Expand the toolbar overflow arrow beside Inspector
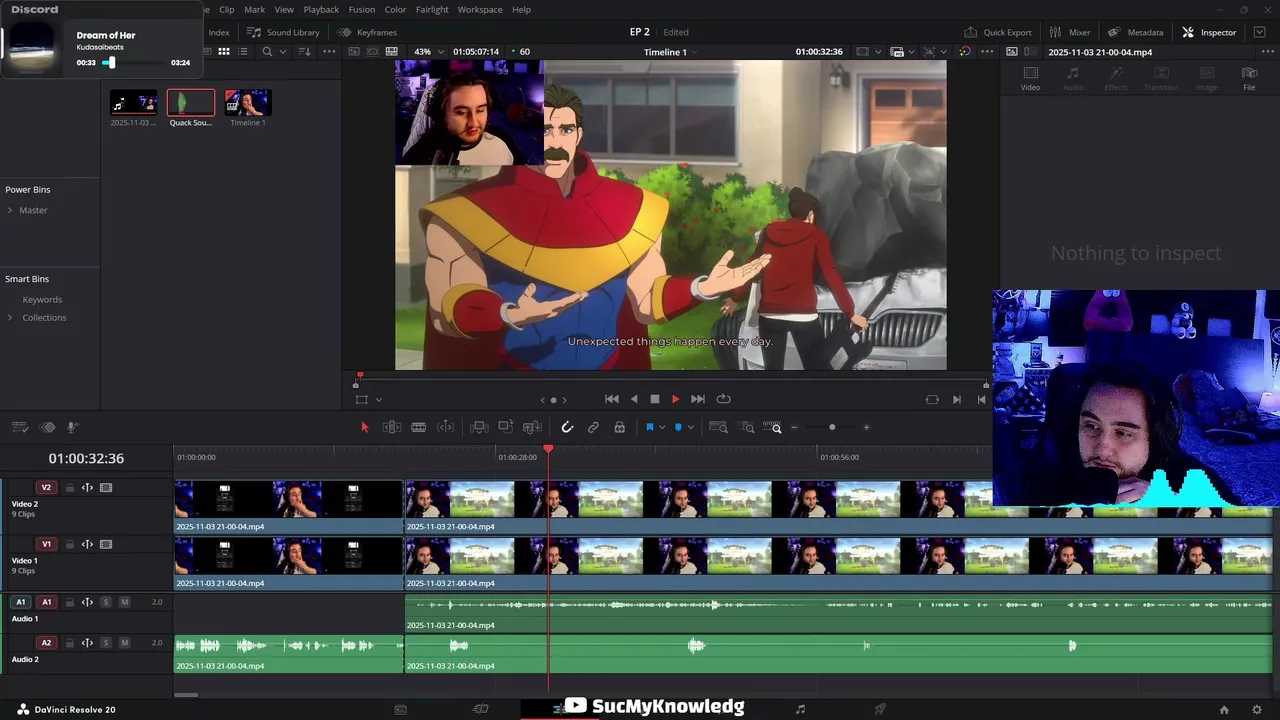The height and width of the screenshot is (720, 1280). click(x=1259, y=32)
